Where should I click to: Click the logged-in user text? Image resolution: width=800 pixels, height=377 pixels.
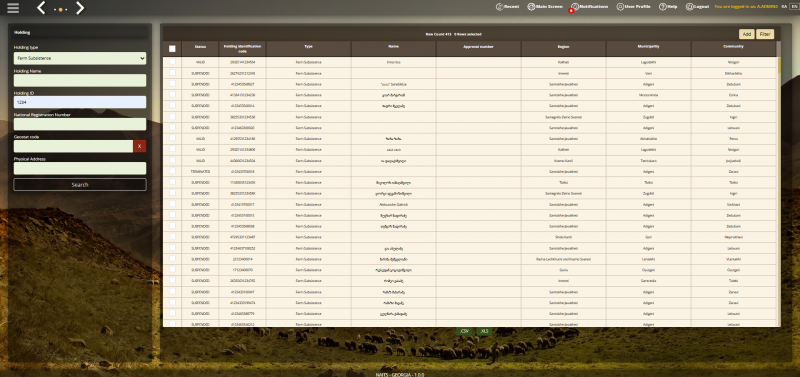coord(746,7)
